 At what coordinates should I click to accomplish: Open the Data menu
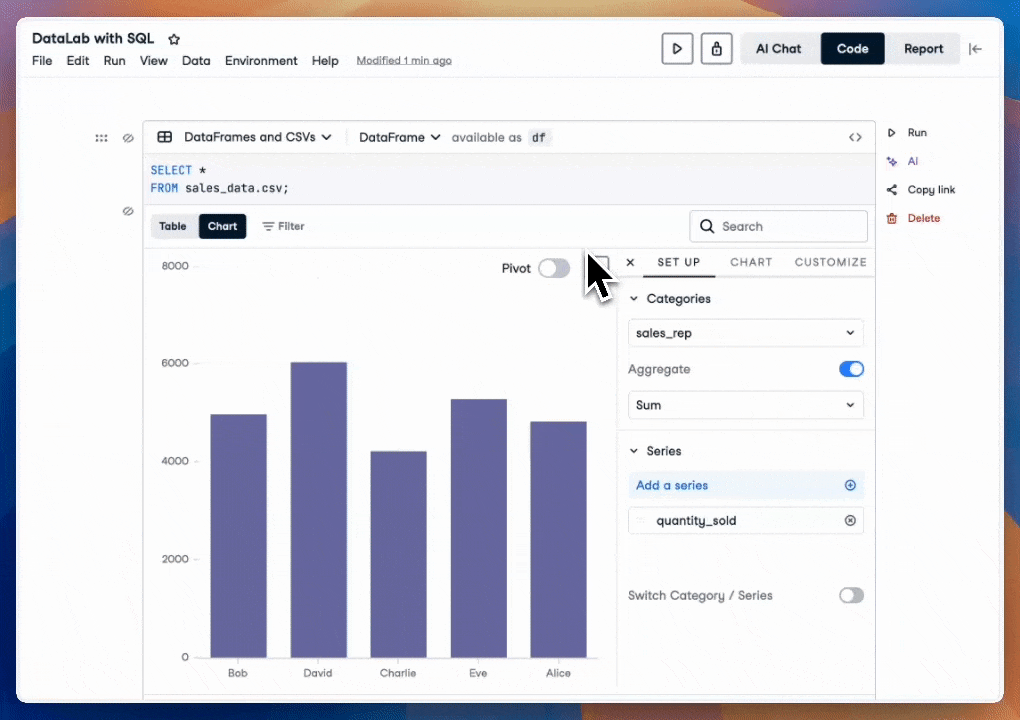click(196, 60)
